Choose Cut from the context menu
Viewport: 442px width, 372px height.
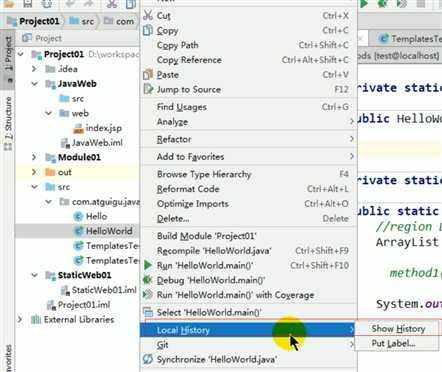tap(249, 16)
